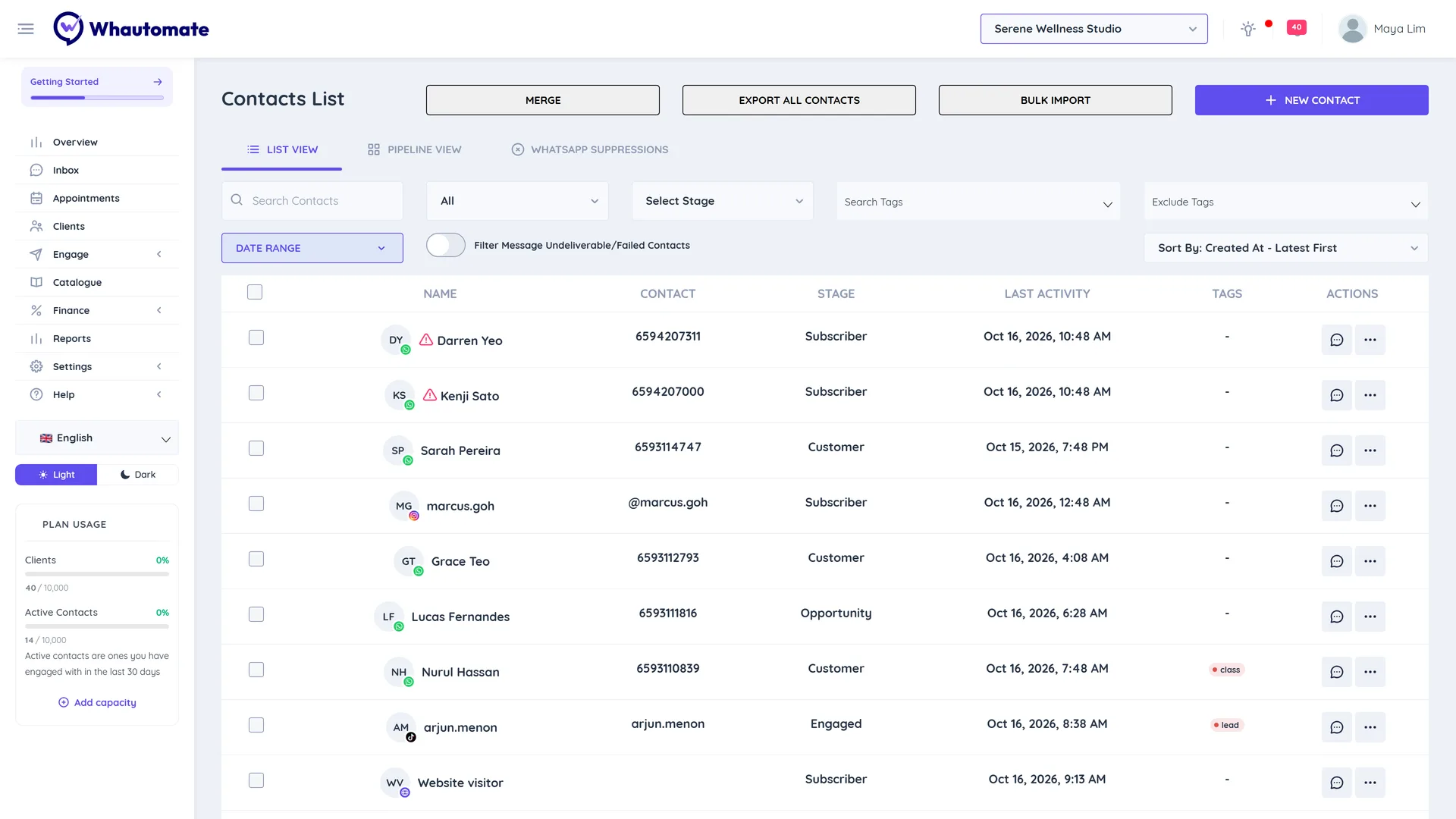
Task: Check the box for Darren Yeo
Action: click(x=256, y=337)
